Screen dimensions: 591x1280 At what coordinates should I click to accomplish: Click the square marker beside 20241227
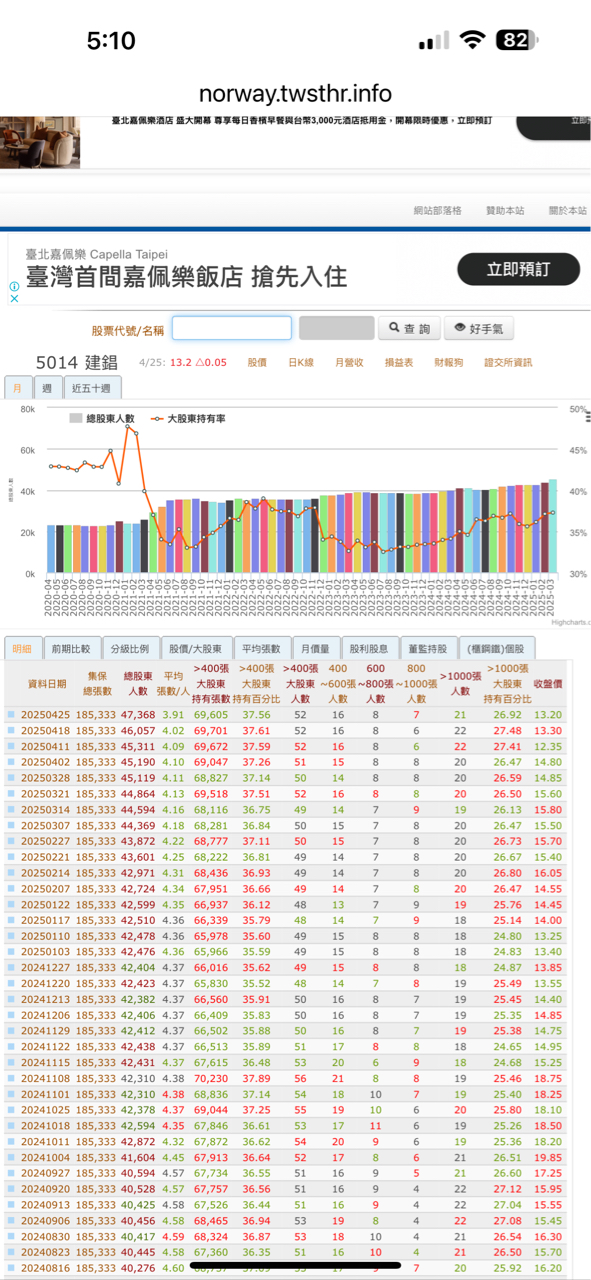coord(11,967)
